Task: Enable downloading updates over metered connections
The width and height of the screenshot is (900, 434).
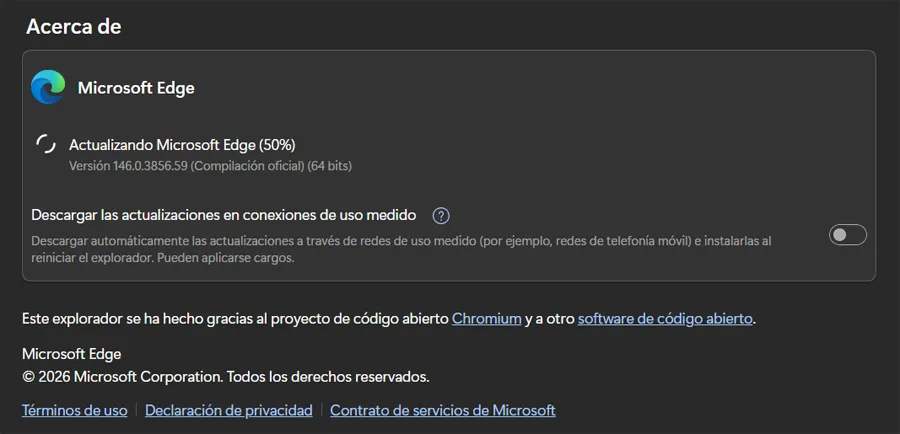Action: (848, 235)
